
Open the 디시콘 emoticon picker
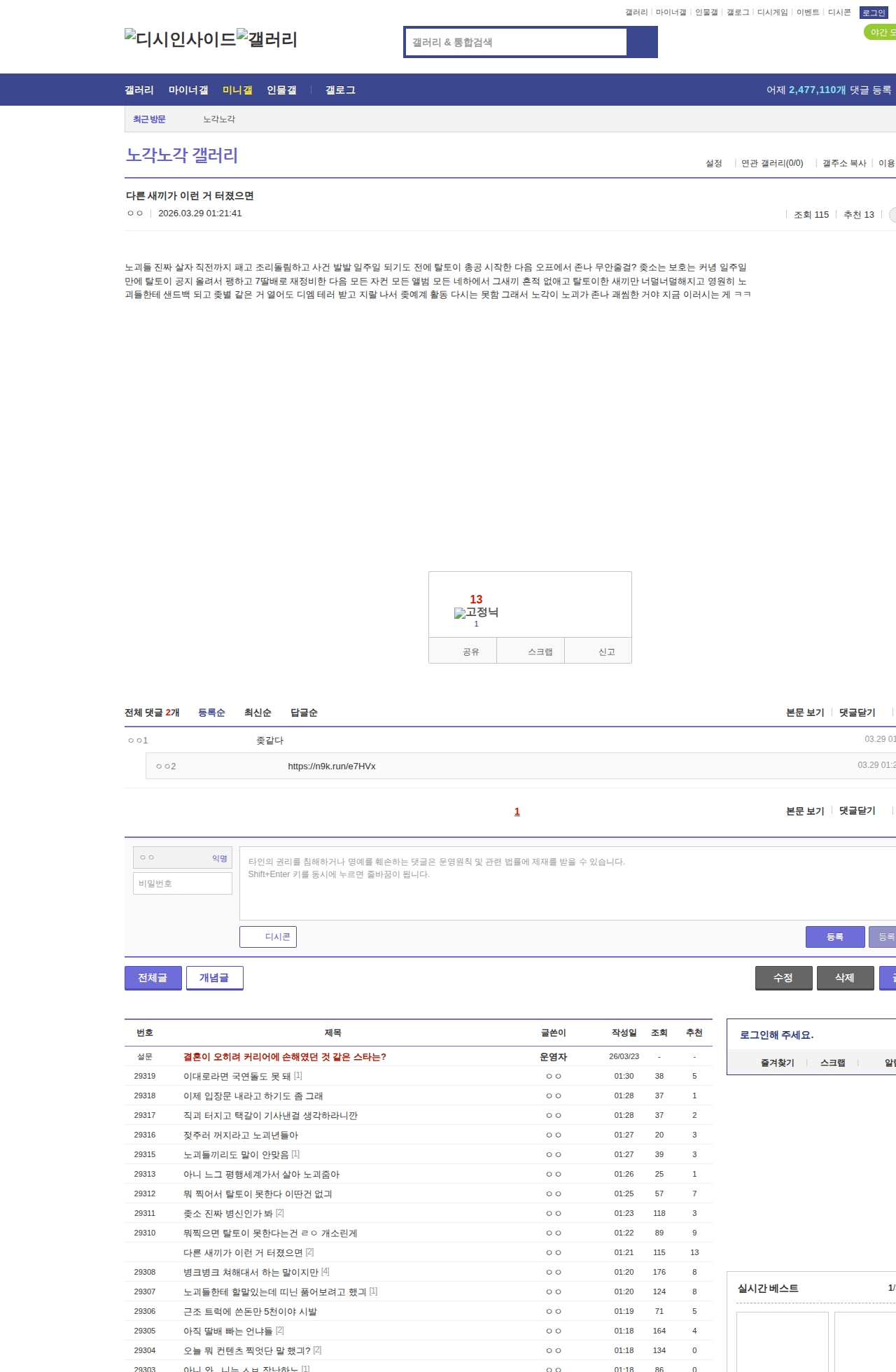tap(268, 937)
